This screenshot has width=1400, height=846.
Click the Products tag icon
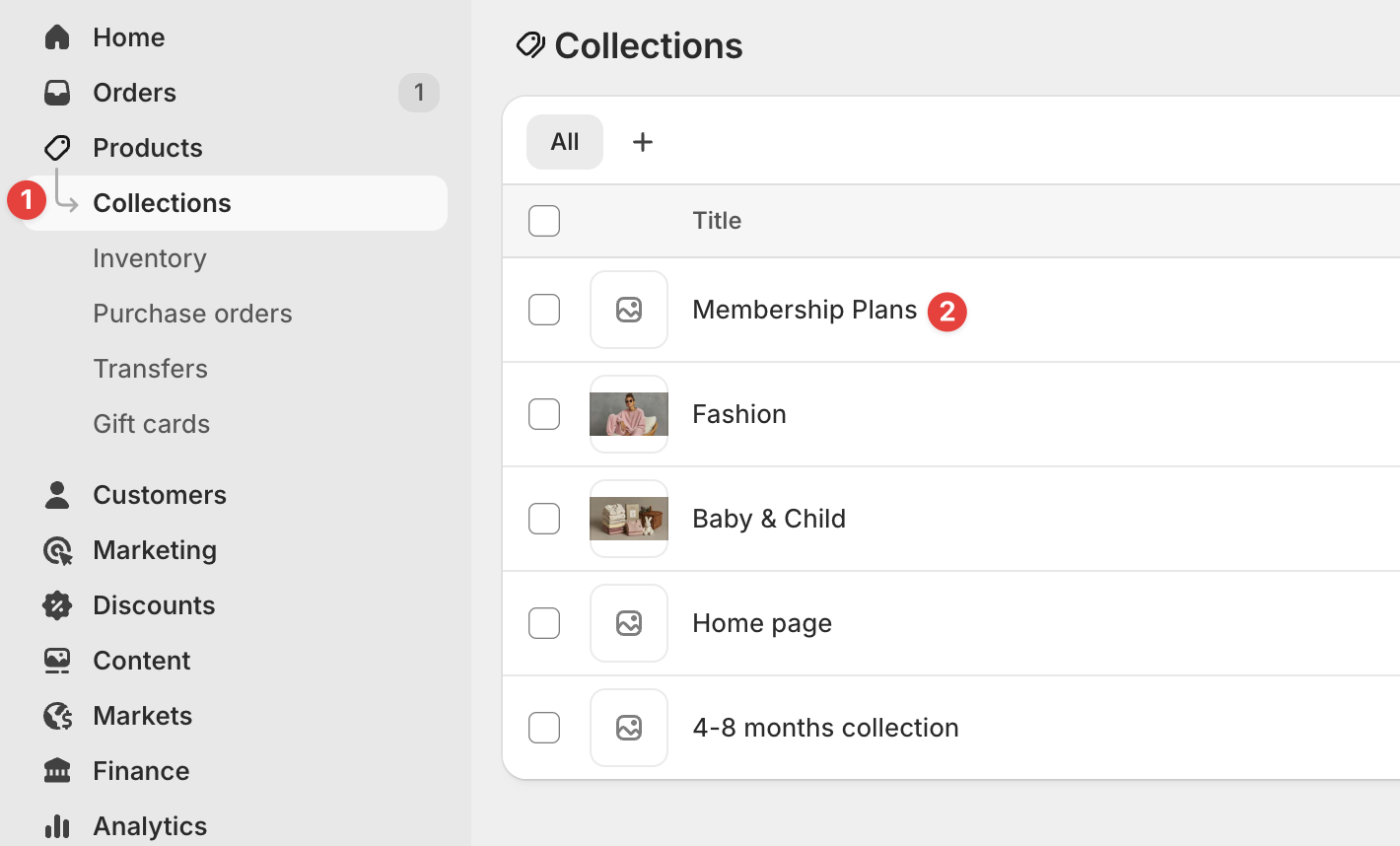point(57,148)
